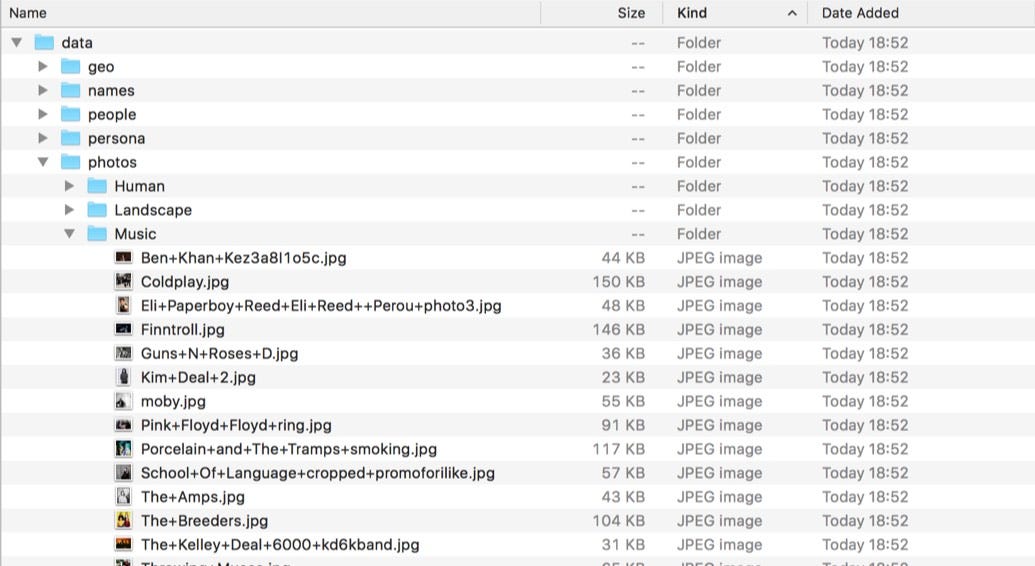Select the file name moby.jpg
Screen dimensions: 1035x566
click(173, 402)
